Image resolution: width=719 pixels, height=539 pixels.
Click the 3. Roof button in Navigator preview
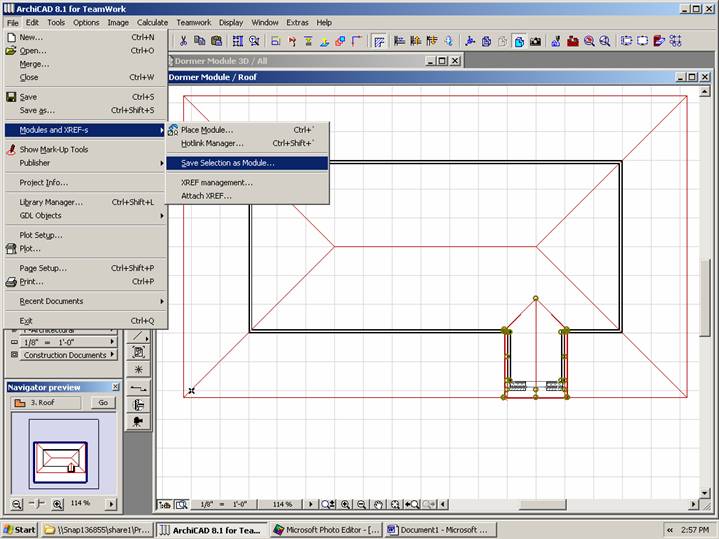click(x=45, y=403)
